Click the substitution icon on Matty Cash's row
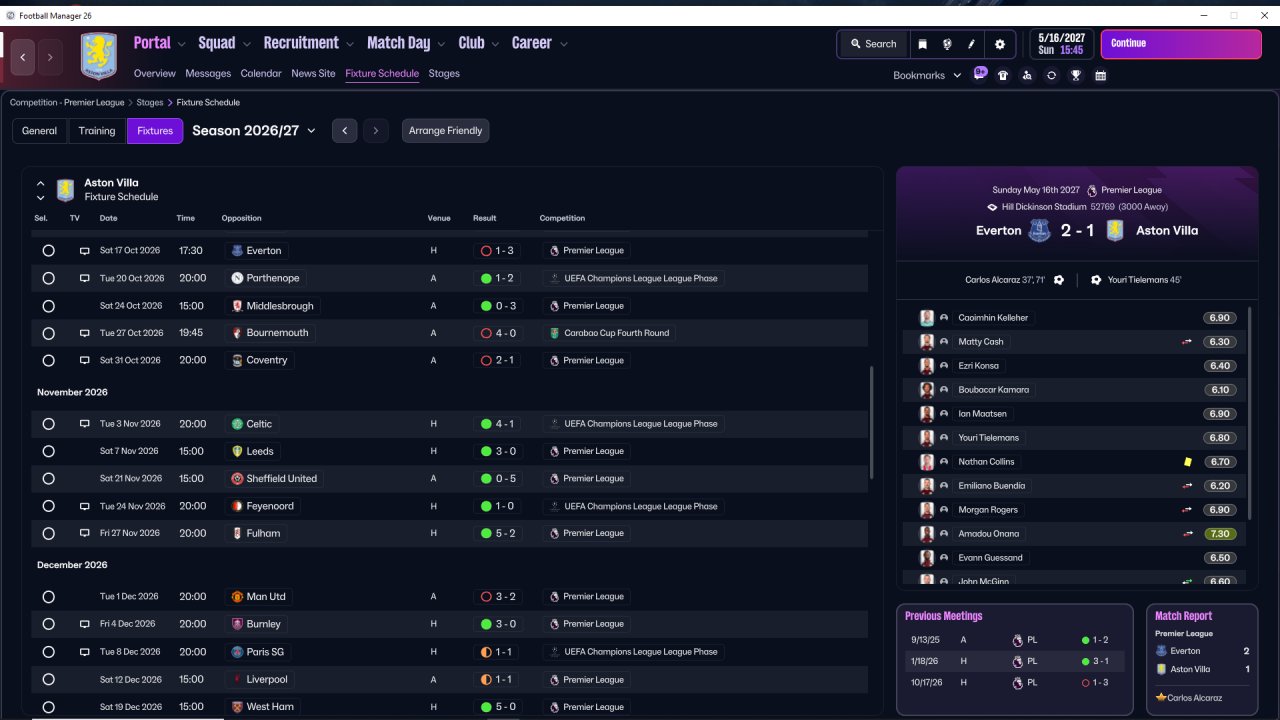Viewport: 1280px width, 720px height. tap(1187, 342)
